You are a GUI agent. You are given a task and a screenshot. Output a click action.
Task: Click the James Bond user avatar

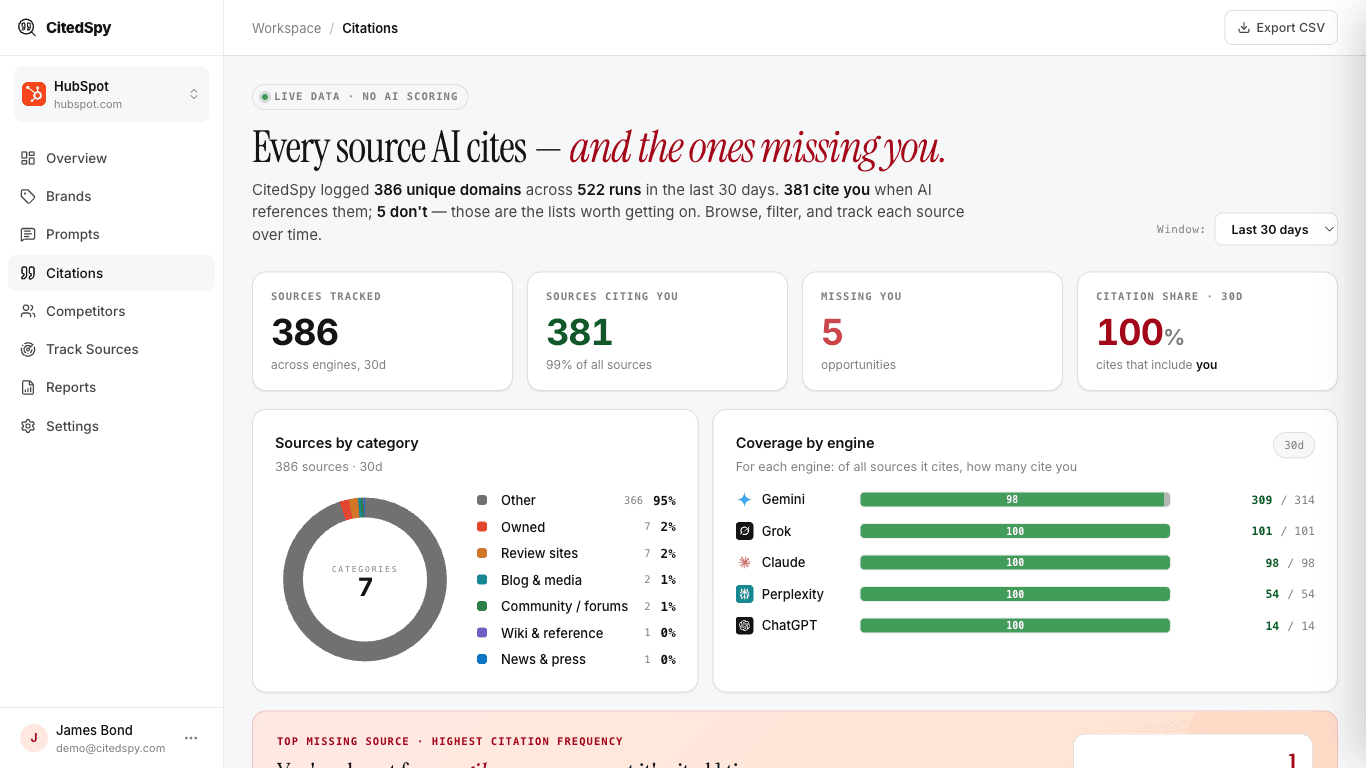pos(34,738)
